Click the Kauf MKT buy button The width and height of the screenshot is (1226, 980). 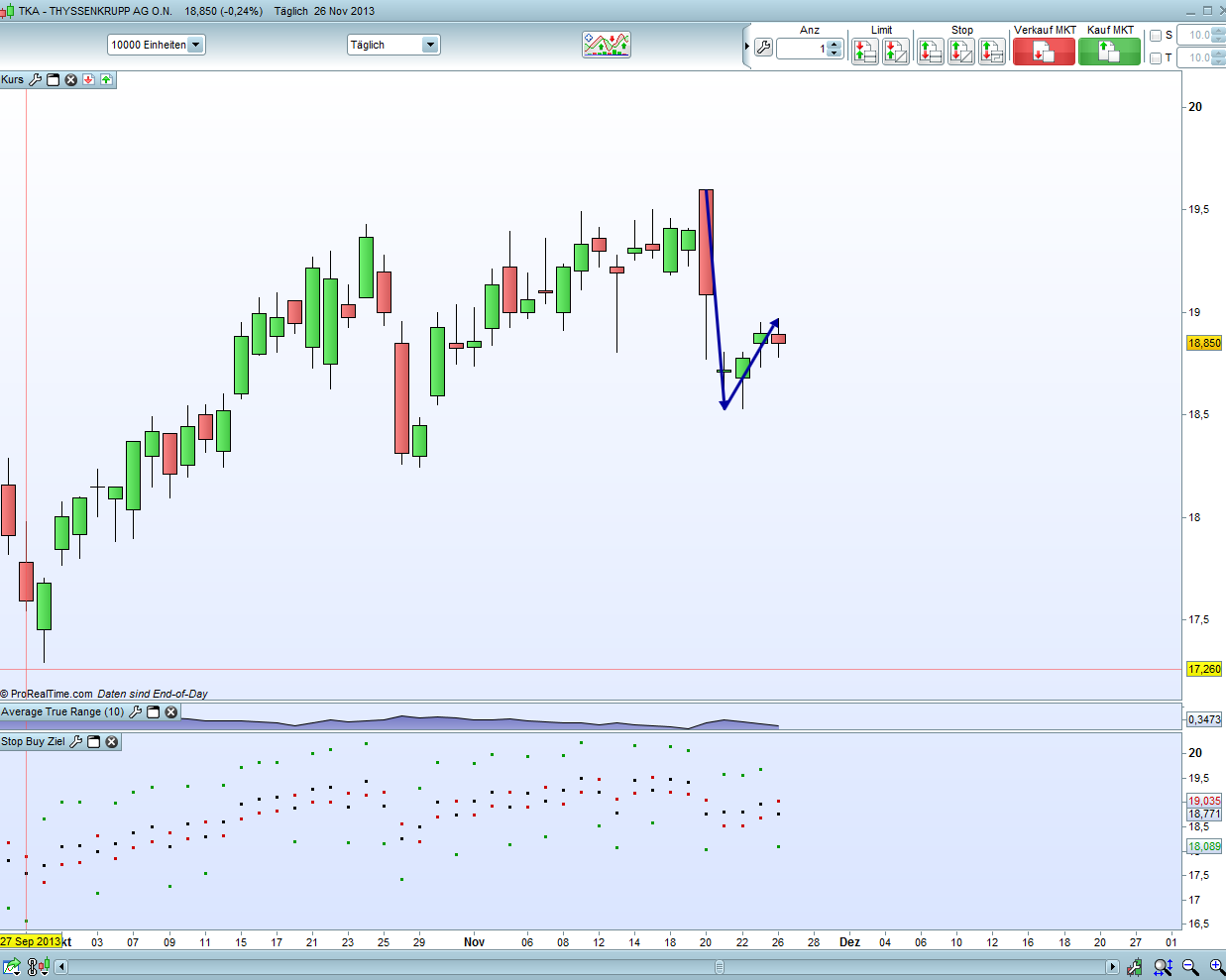point(1109,52)
